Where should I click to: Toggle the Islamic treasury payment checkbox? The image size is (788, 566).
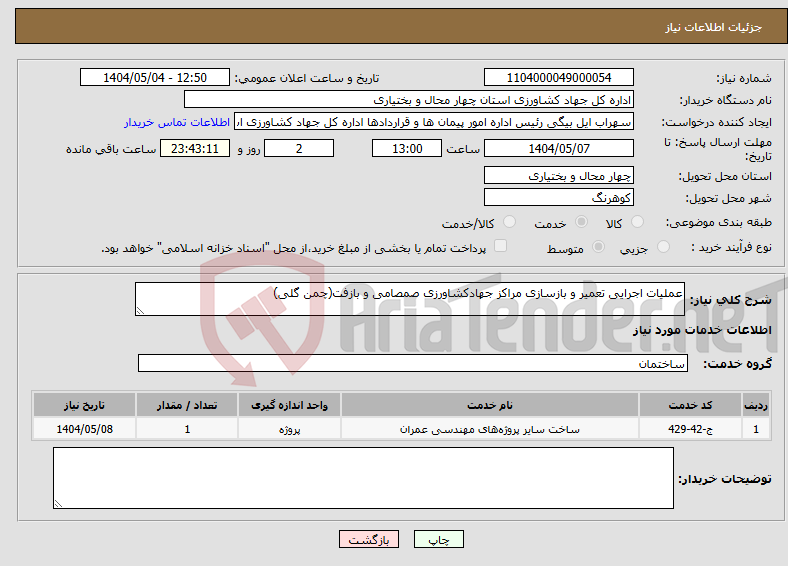501,246
